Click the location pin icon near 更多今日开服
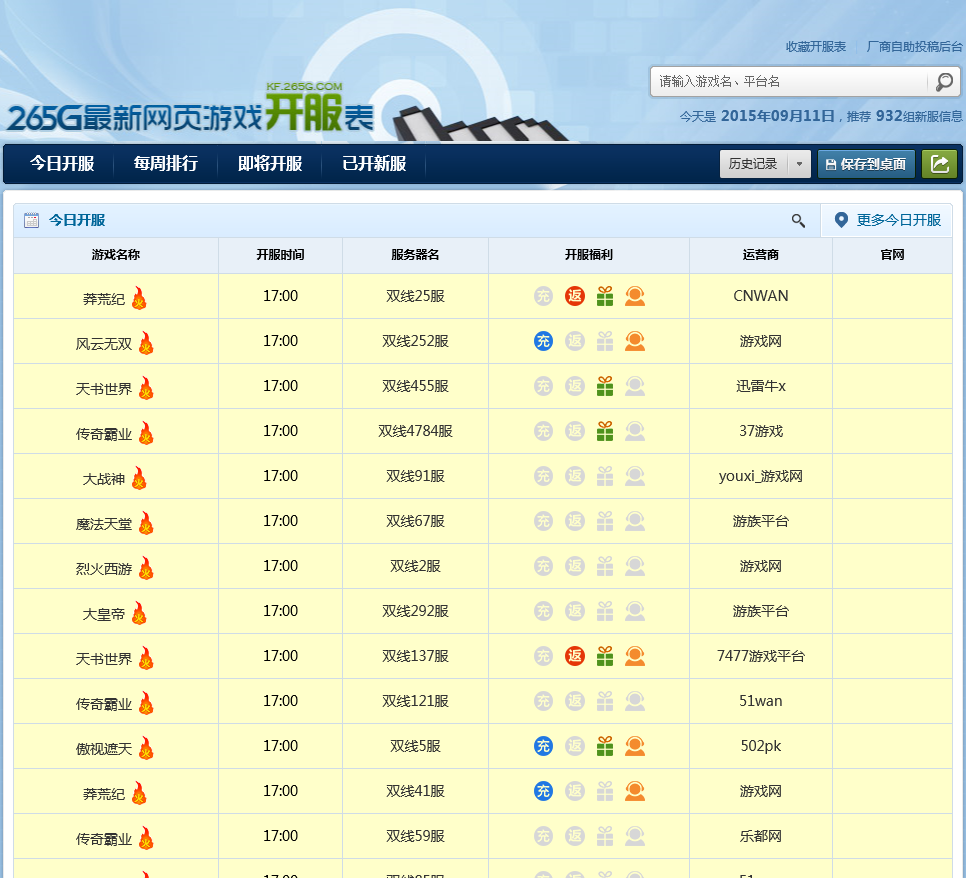Viewport: 966px width, 878px height. click(x=841, y=220)
